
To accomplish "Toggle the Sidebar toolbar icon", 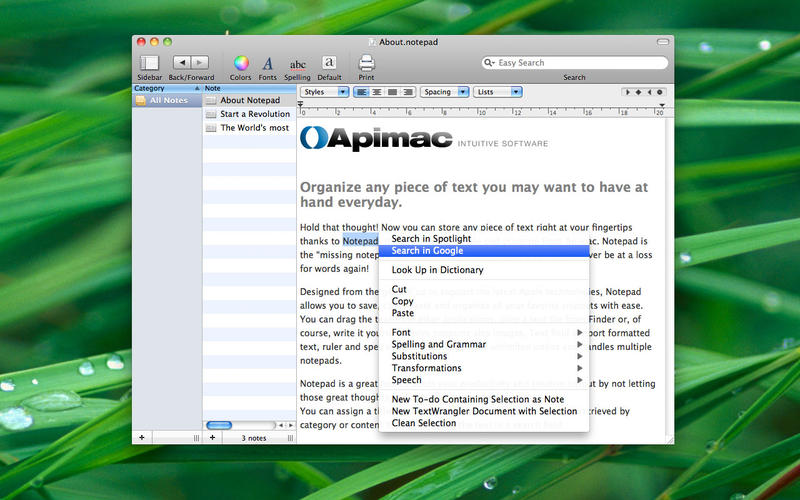I will (x=149, y=63).
